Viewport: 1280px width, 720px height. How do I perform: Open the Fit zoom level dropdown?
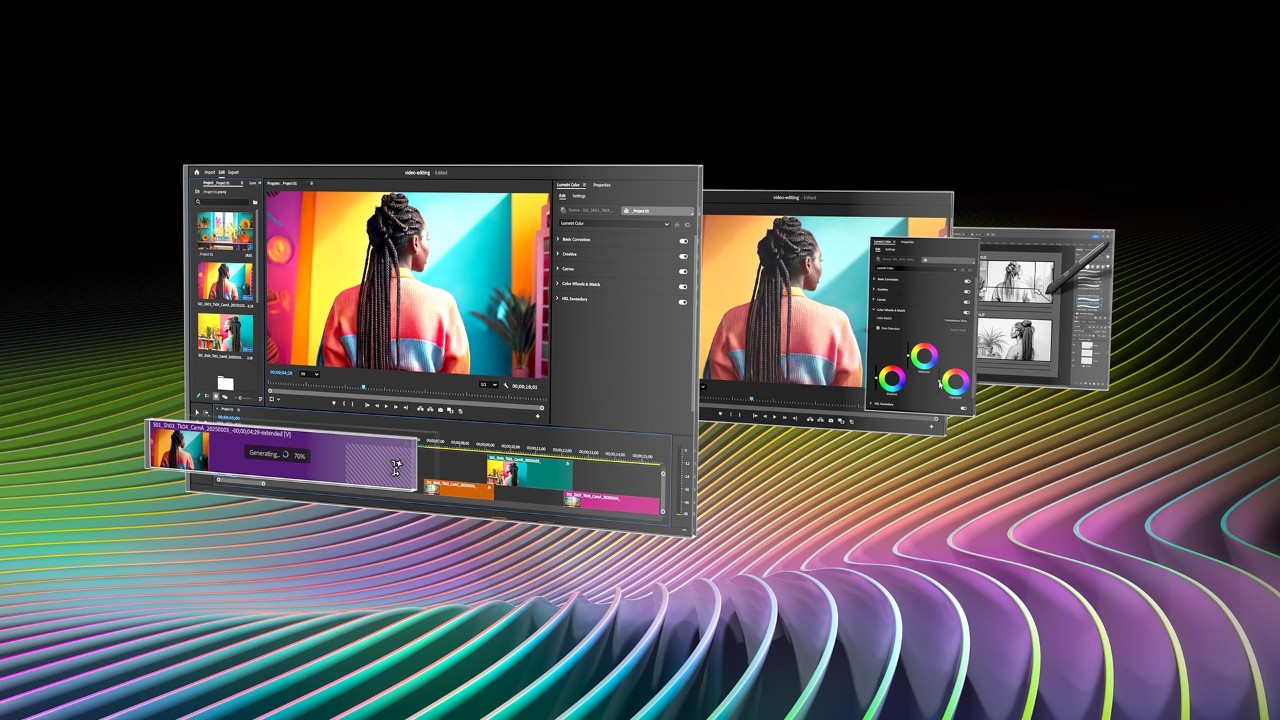coord(310,374)
